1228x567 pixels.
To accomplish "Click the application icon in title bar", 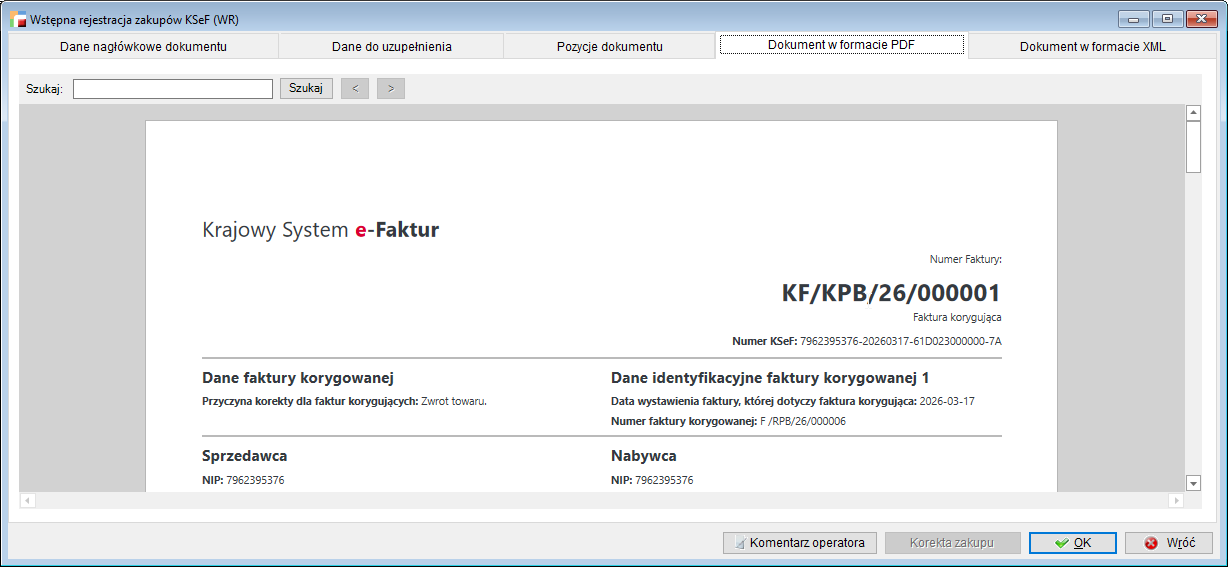I will (17, 19).
